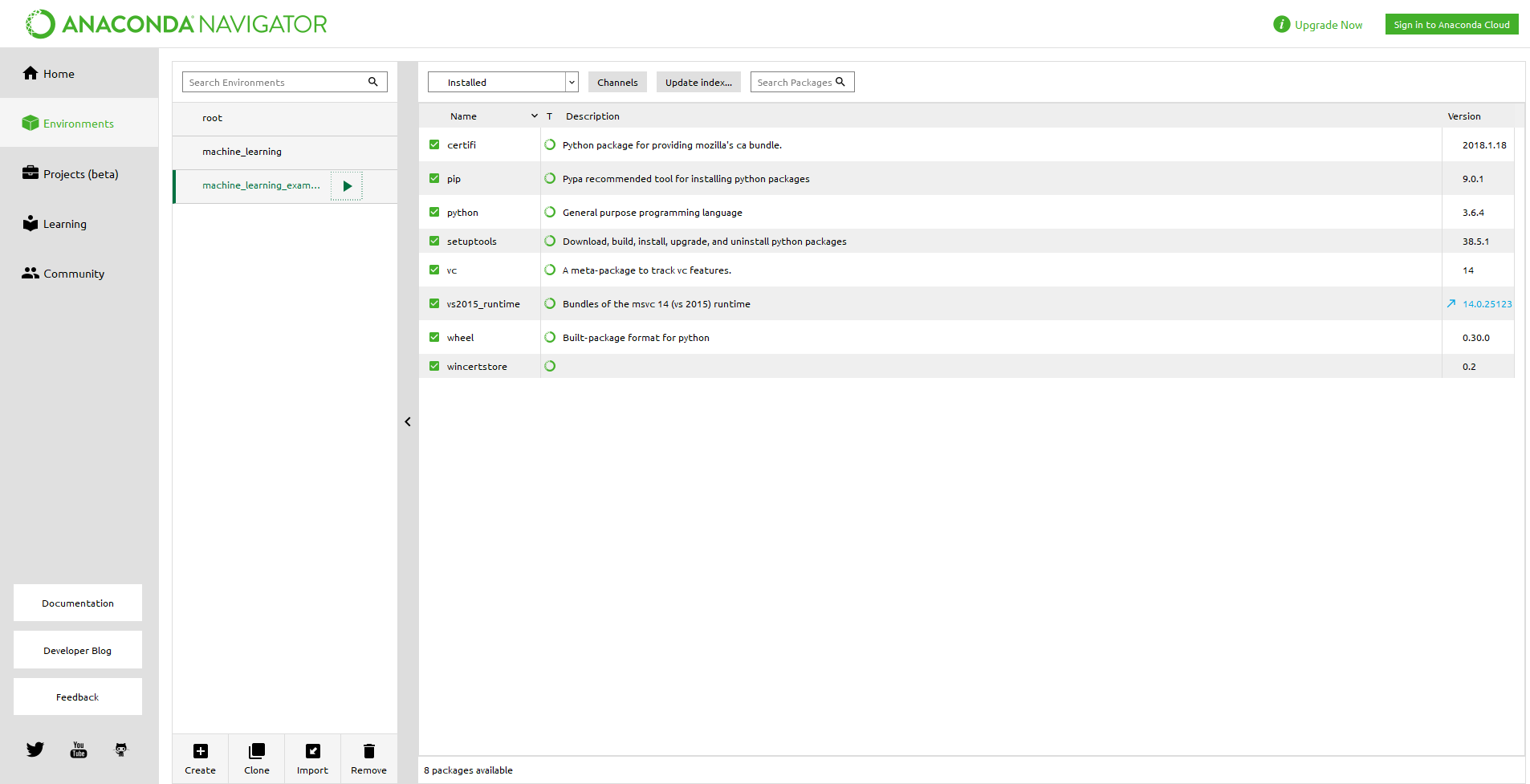Click the green play arrow for machine_learning_exam environment
Image resolution: width=1530 pixels, height=784 pixels.
click(347, 186)
